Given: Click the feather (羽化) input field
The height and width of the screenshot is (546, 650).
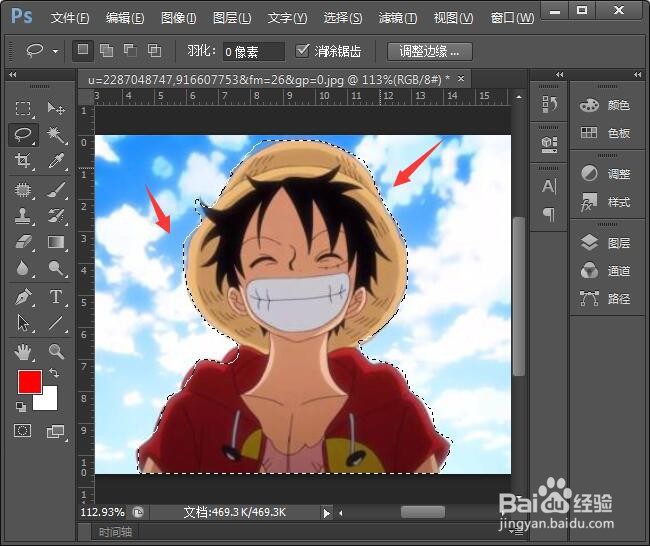Looking at the screenshot, I should (254, 51).
